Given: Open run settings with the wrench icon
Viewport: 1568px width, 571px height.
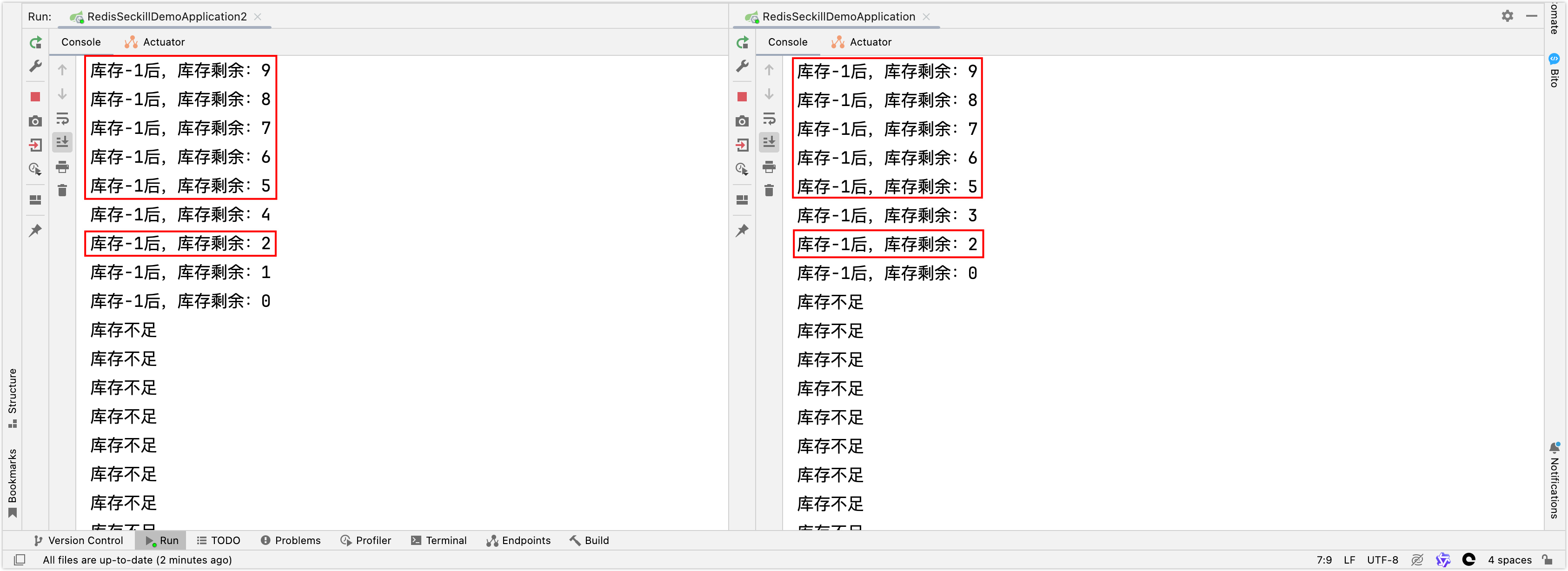Looking at the screenshot, I should point(35,67).
